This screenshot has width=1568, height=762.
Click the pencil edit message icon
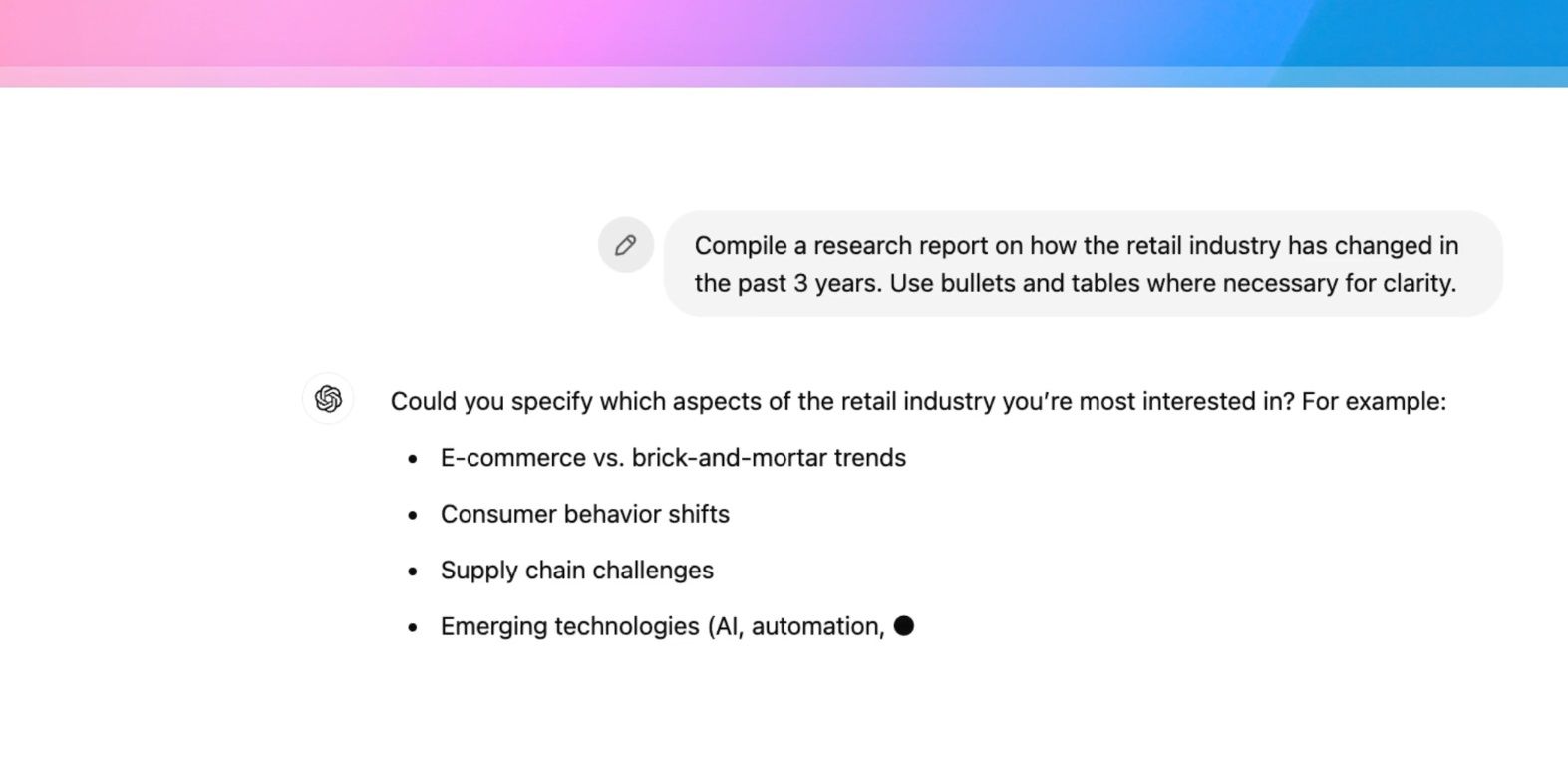click(626, 245)
